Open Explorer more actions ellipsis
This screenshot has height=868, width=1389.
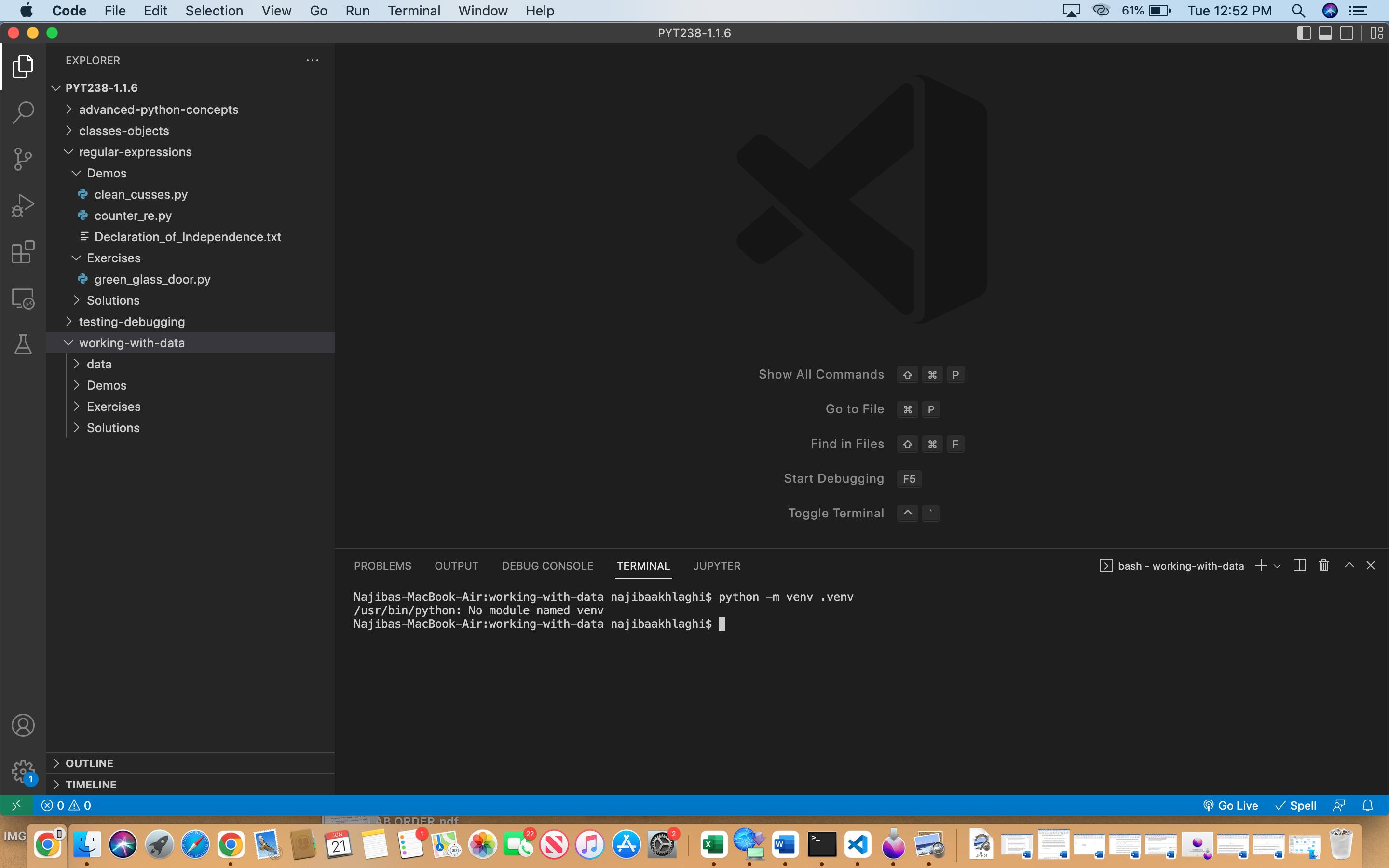[x=312, y=60]
